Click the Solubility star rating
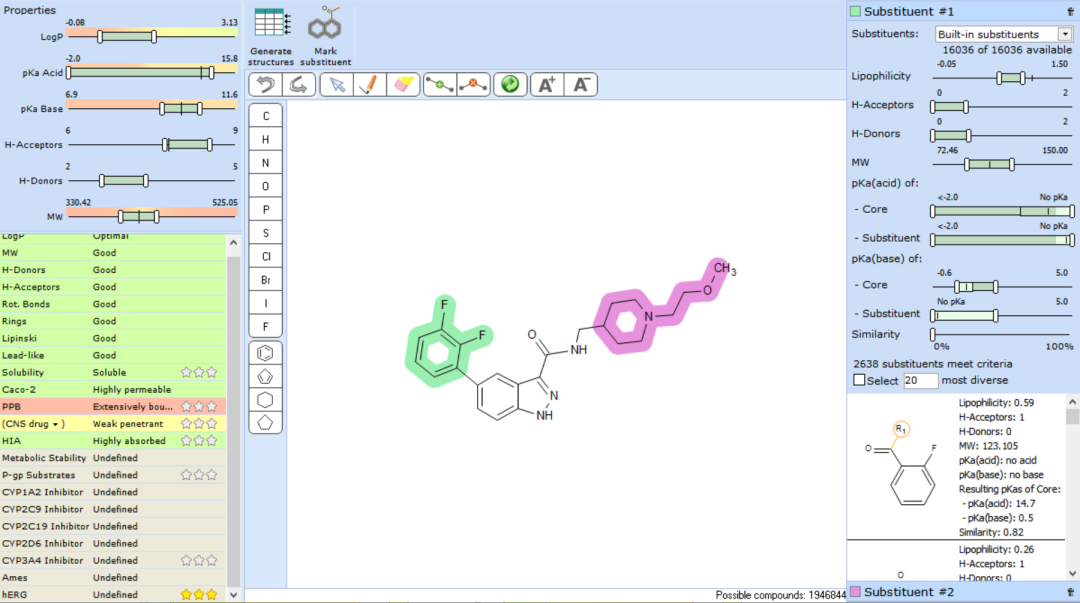This screenshot has height=603, width=1080. [x=199, y=372]
